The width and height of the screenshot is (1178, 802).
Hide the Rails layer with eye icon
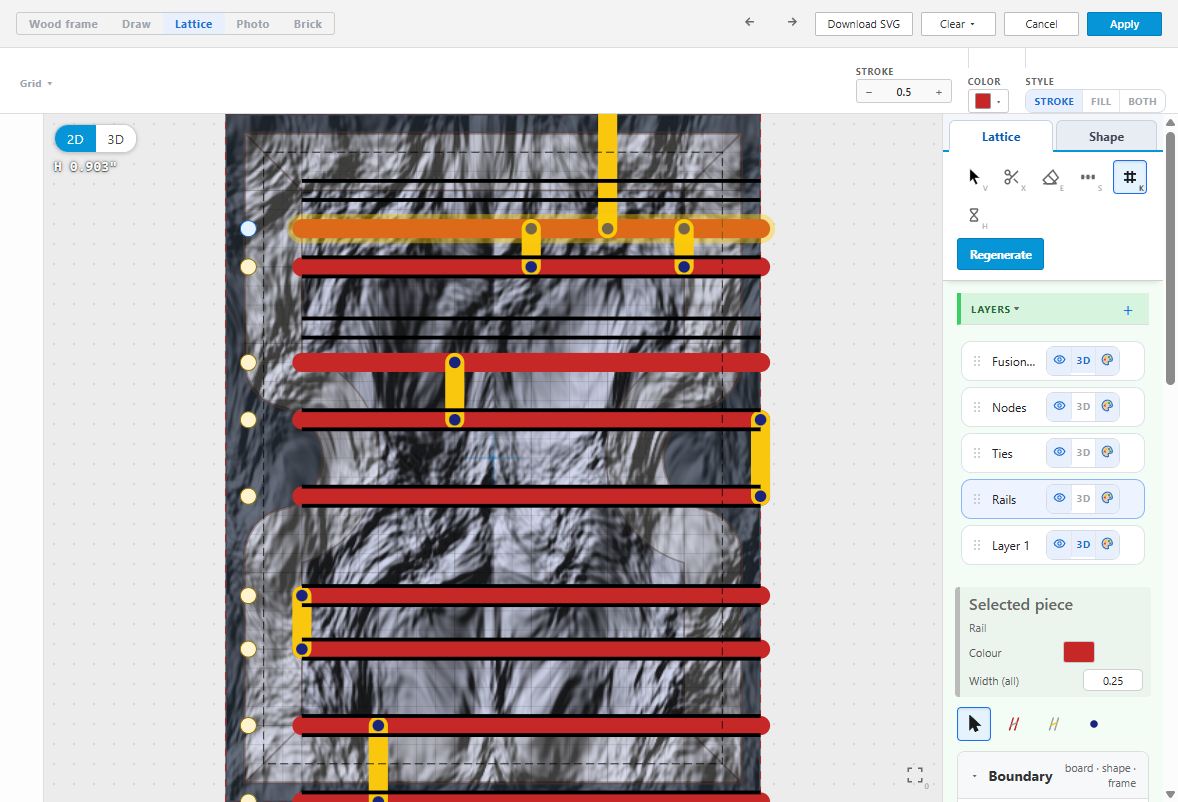1059,498
